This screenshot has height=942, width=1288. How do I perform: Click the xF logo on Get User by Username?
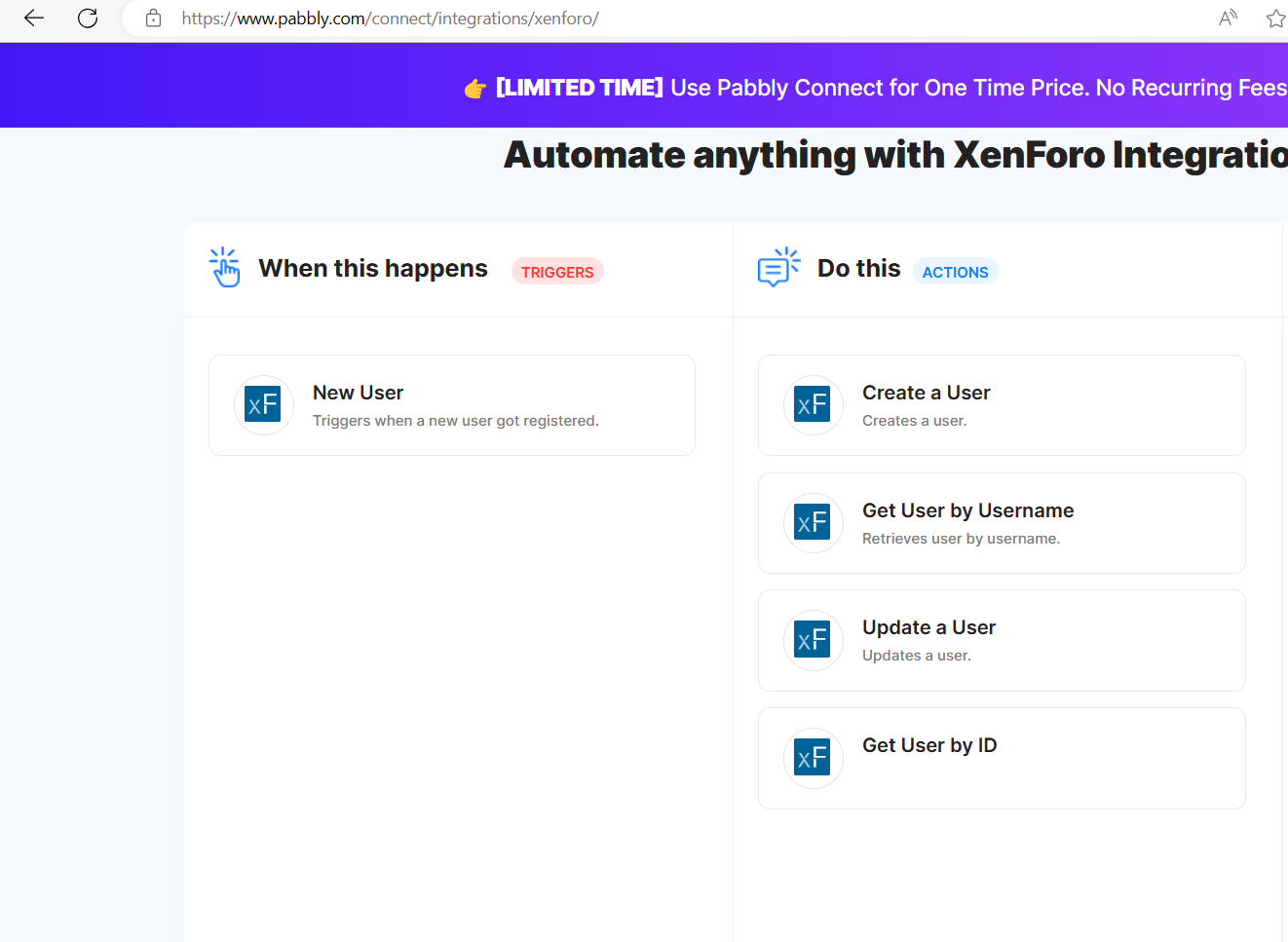click(813, 522)
